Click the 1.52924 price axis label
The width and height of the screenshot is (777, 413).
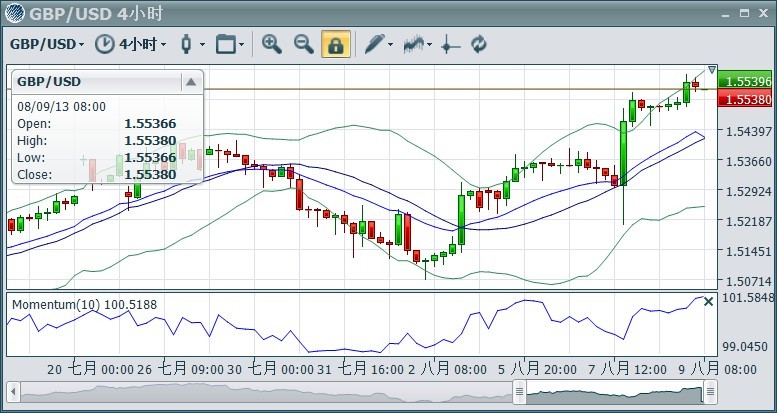pyautogui.click(x=748, y=191)
